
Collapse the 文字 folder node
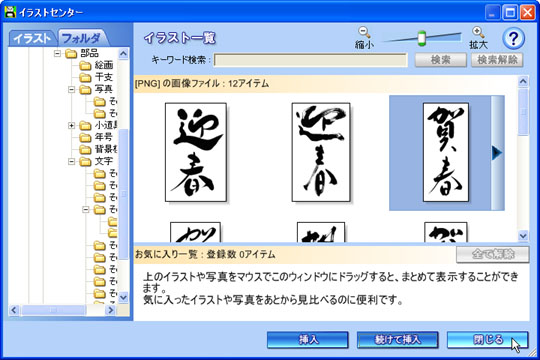click(x=71, y=162)
